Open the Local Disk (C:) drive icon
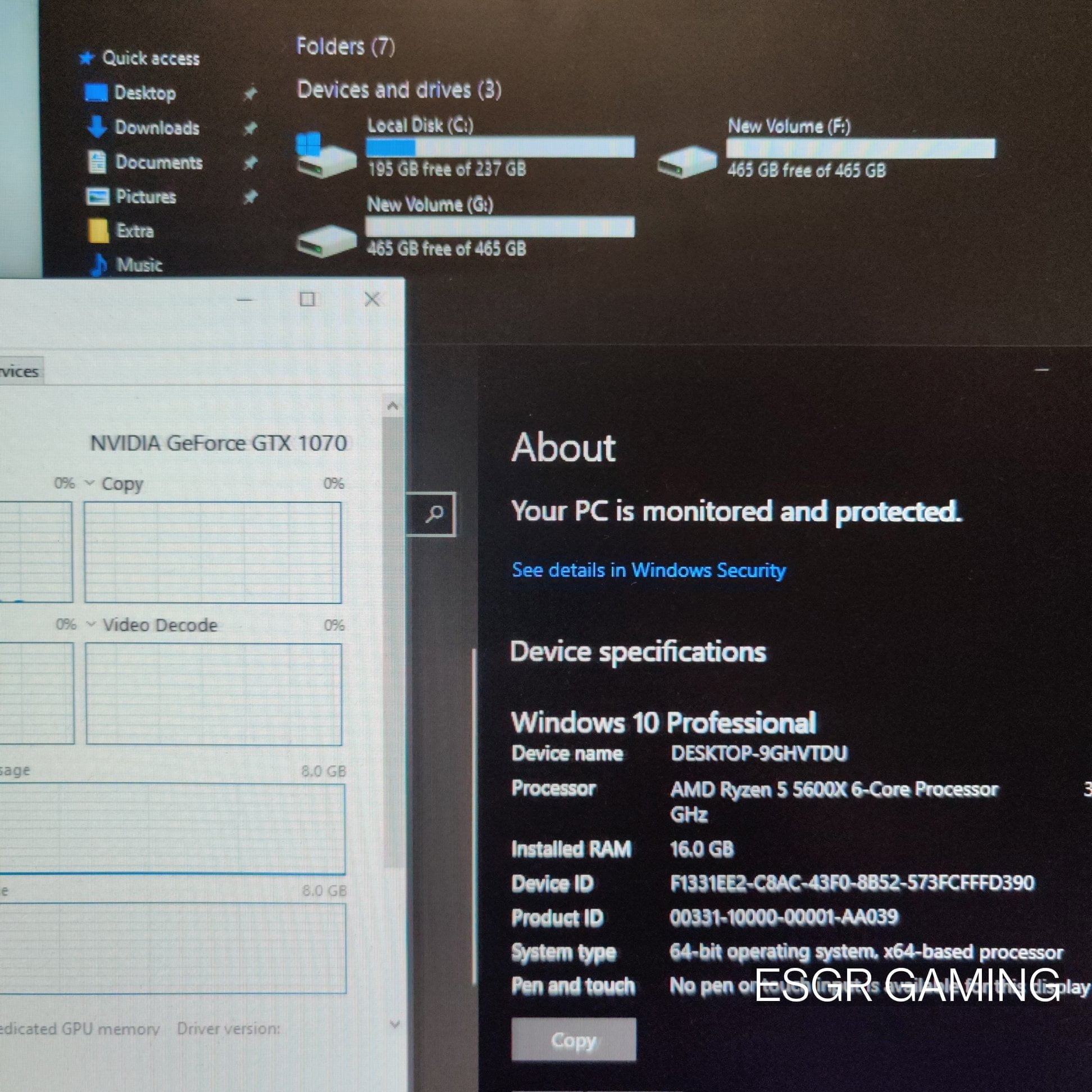Image resolution: width=1092 pixels, height=1092 pixels. (325, 155)
